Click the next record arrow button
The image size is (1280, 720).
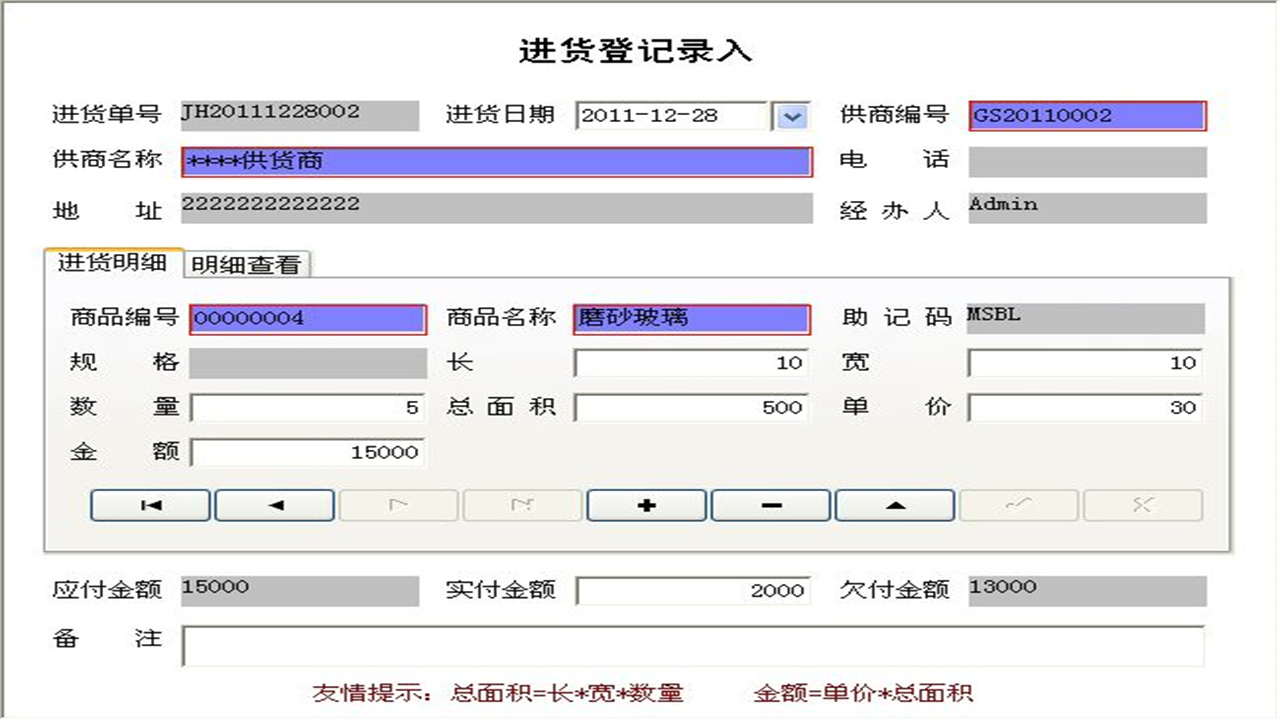397,505
